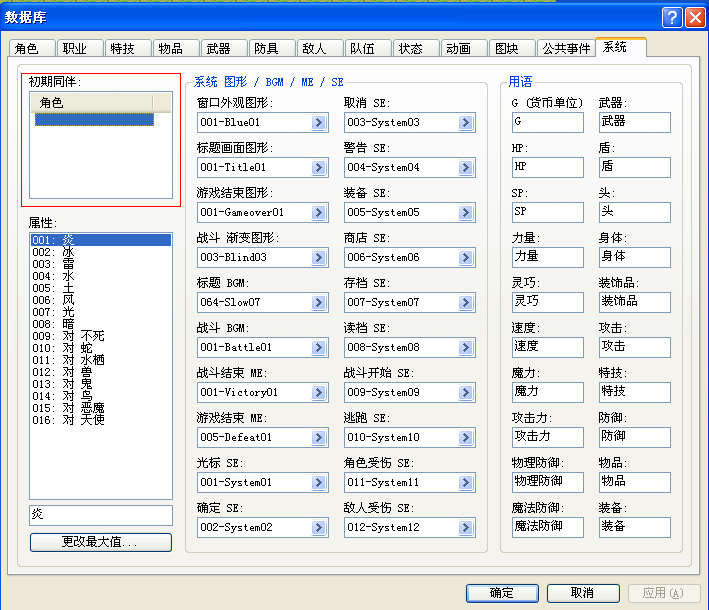Viewport: 709px width, 610px height.
Task: Click the 更改最大值 button
Action: coord(101,542)
